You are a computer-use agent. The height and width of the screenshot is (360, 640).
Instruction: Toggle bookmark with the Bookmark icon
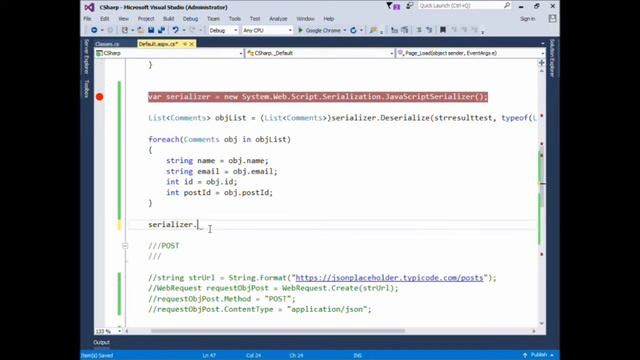443,30
